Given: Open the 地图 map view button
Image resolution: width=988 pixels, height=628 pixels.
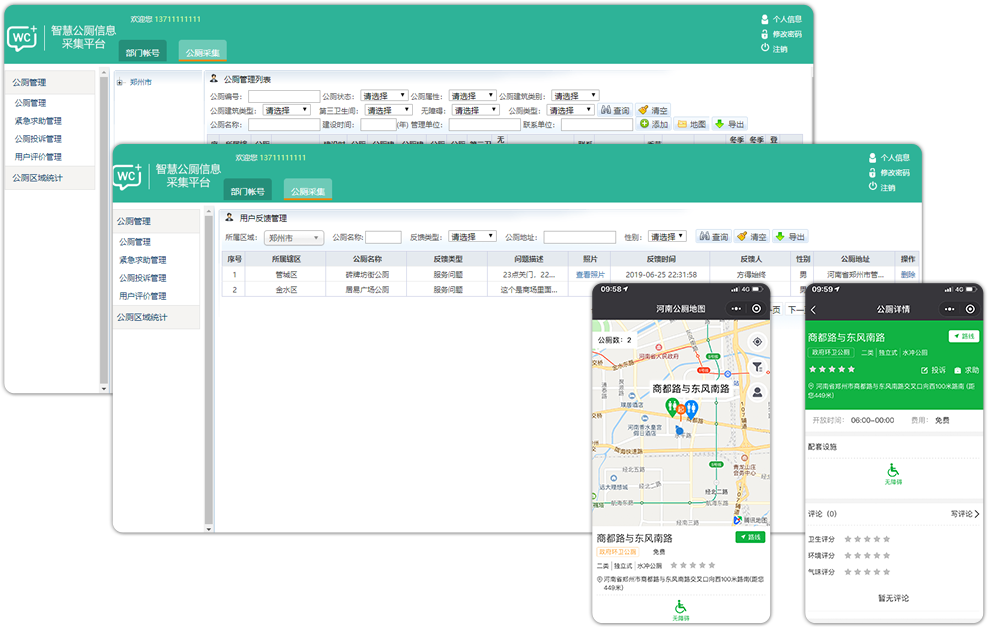Looking at the screenshot, I should [691, 124].
